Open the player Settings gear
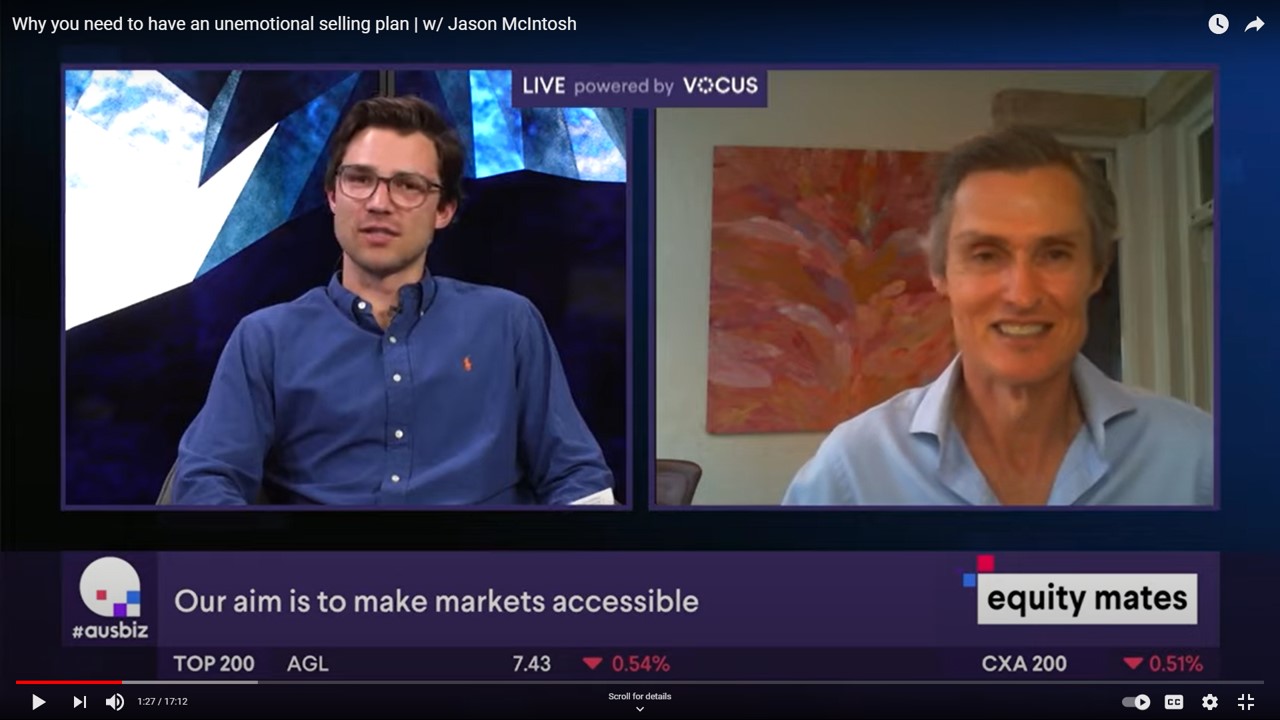 pos(1210,702)
